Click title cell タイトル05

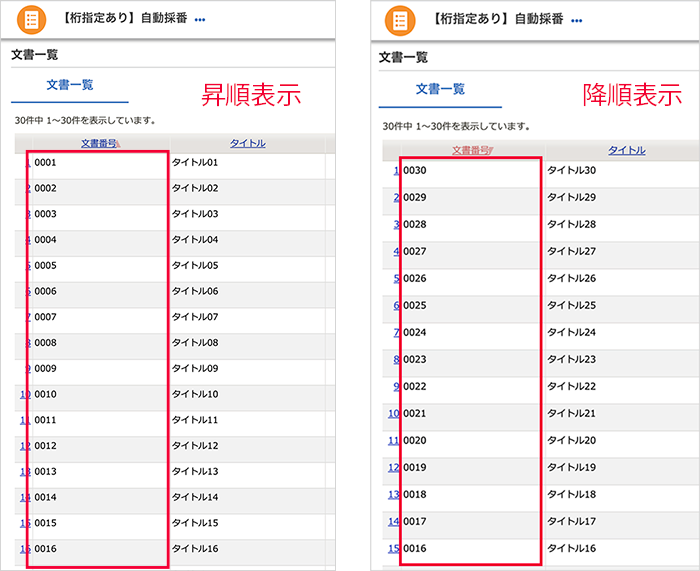(x=195, y=266)
